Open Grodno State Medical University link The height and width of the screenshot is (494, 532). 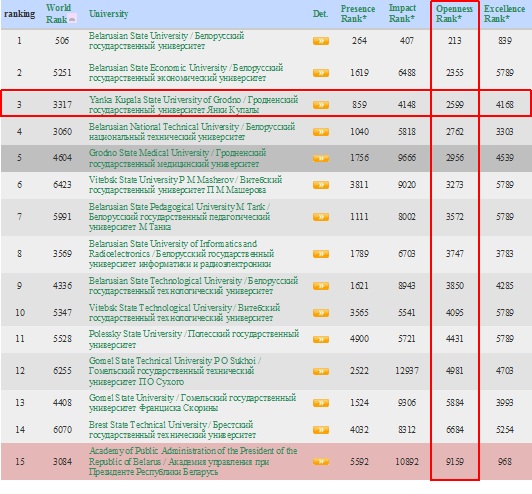coord(177,158)
